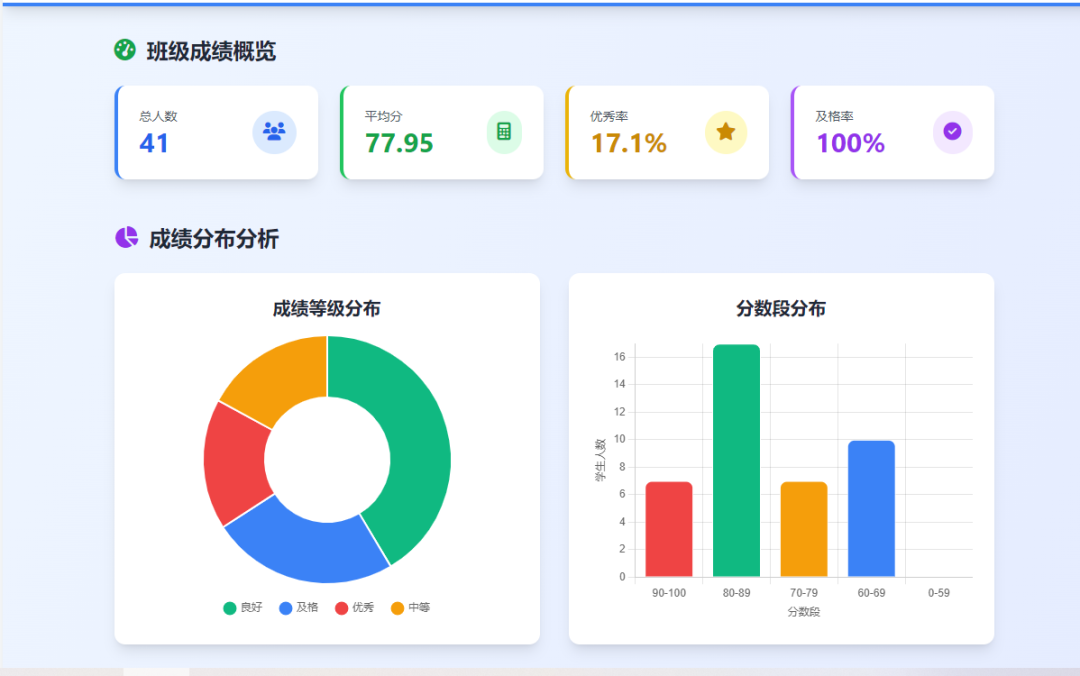
Task: Click the yellow star icon on 优秀率 card
Action: (x=726, y=132)
